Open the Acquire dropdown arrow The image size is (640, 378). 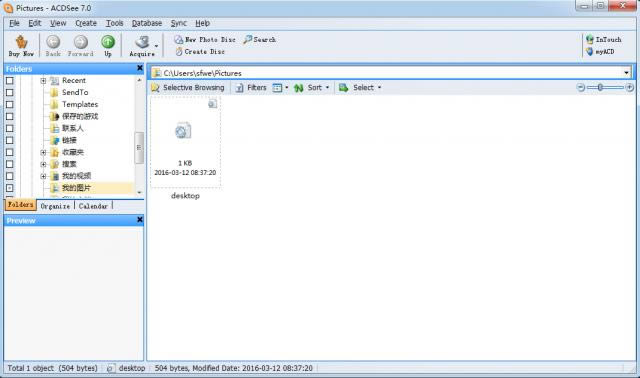[156, 46]
